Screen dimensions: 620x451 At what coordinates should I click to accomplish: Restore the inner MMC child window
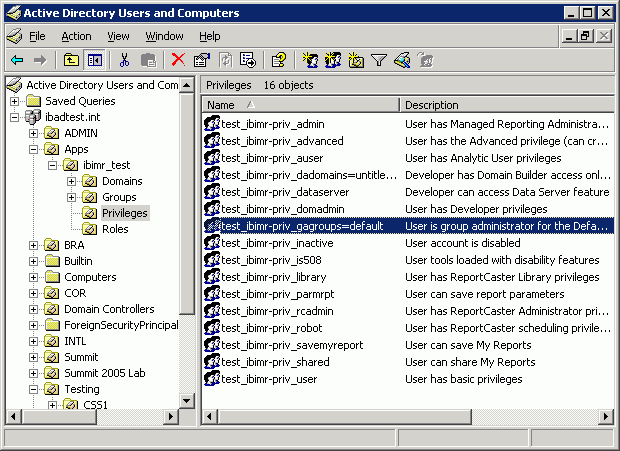tap(585, 36)
